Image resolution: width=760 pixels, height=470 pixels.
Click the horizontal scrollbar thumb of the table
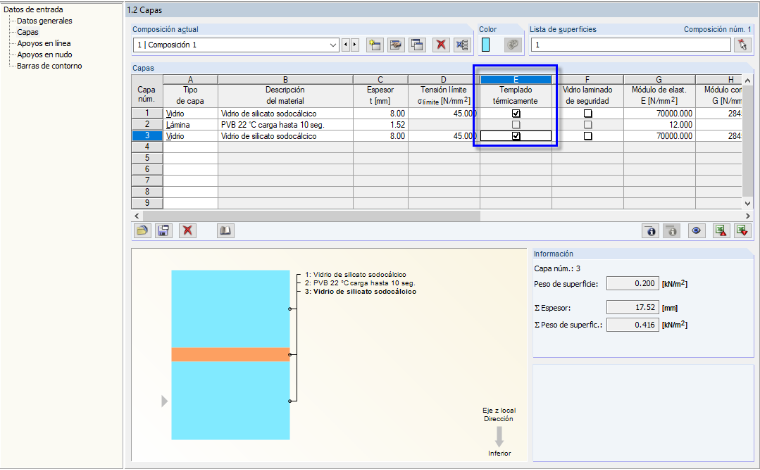coord(311,216)
